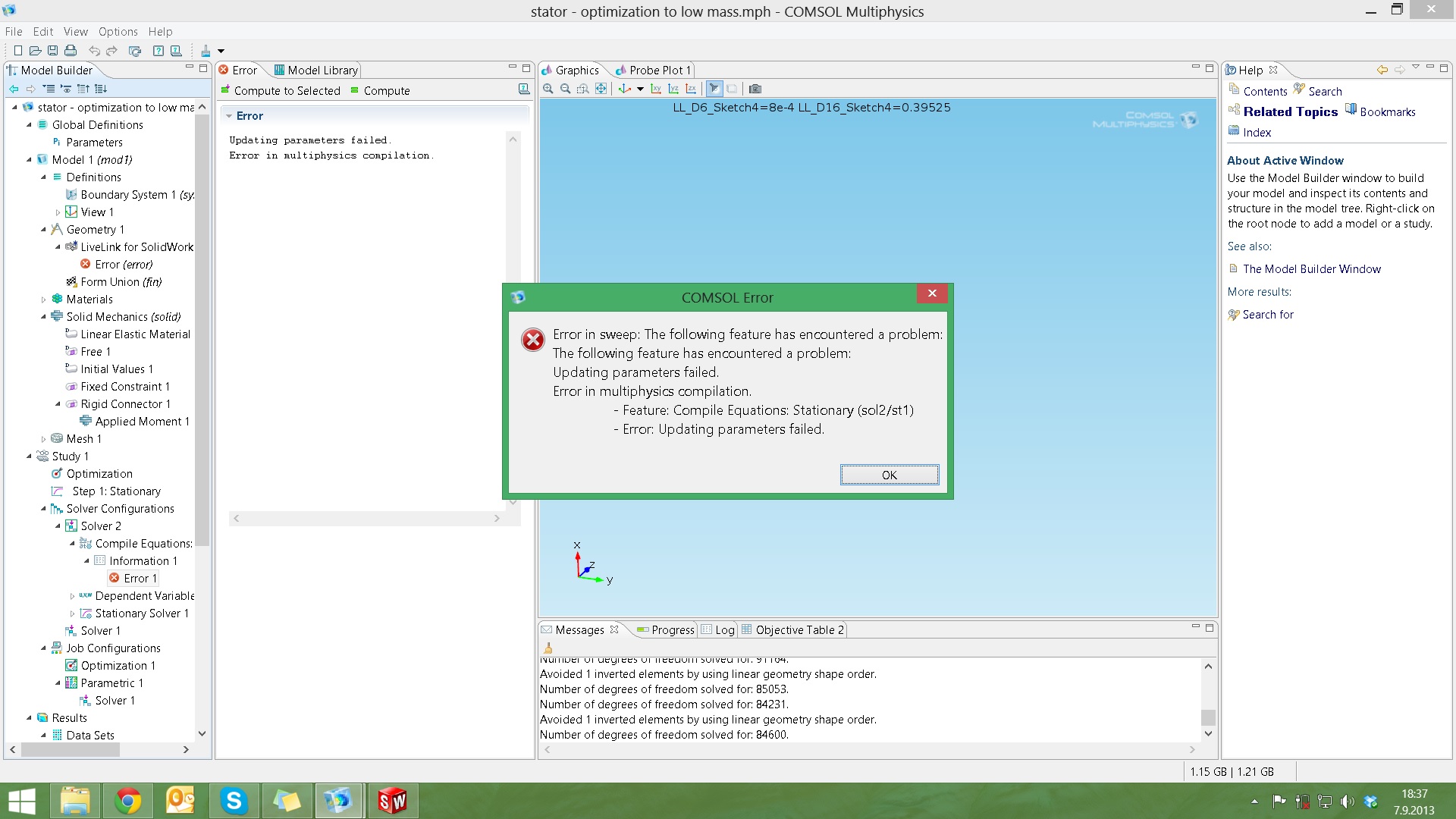The image size is (1456, 819).
Task: Collapse the Global Definitions node
Action: [29, 125]
